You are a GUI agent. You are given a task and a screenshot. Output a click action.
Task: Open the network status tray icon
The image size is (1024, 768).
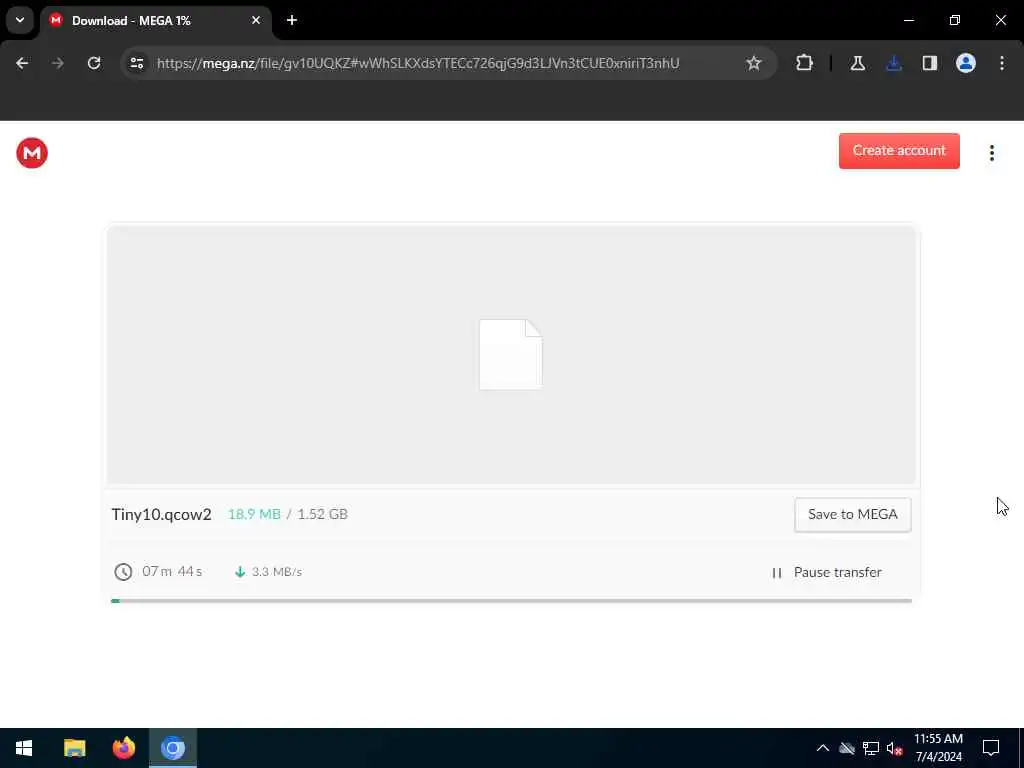point(871,748)
